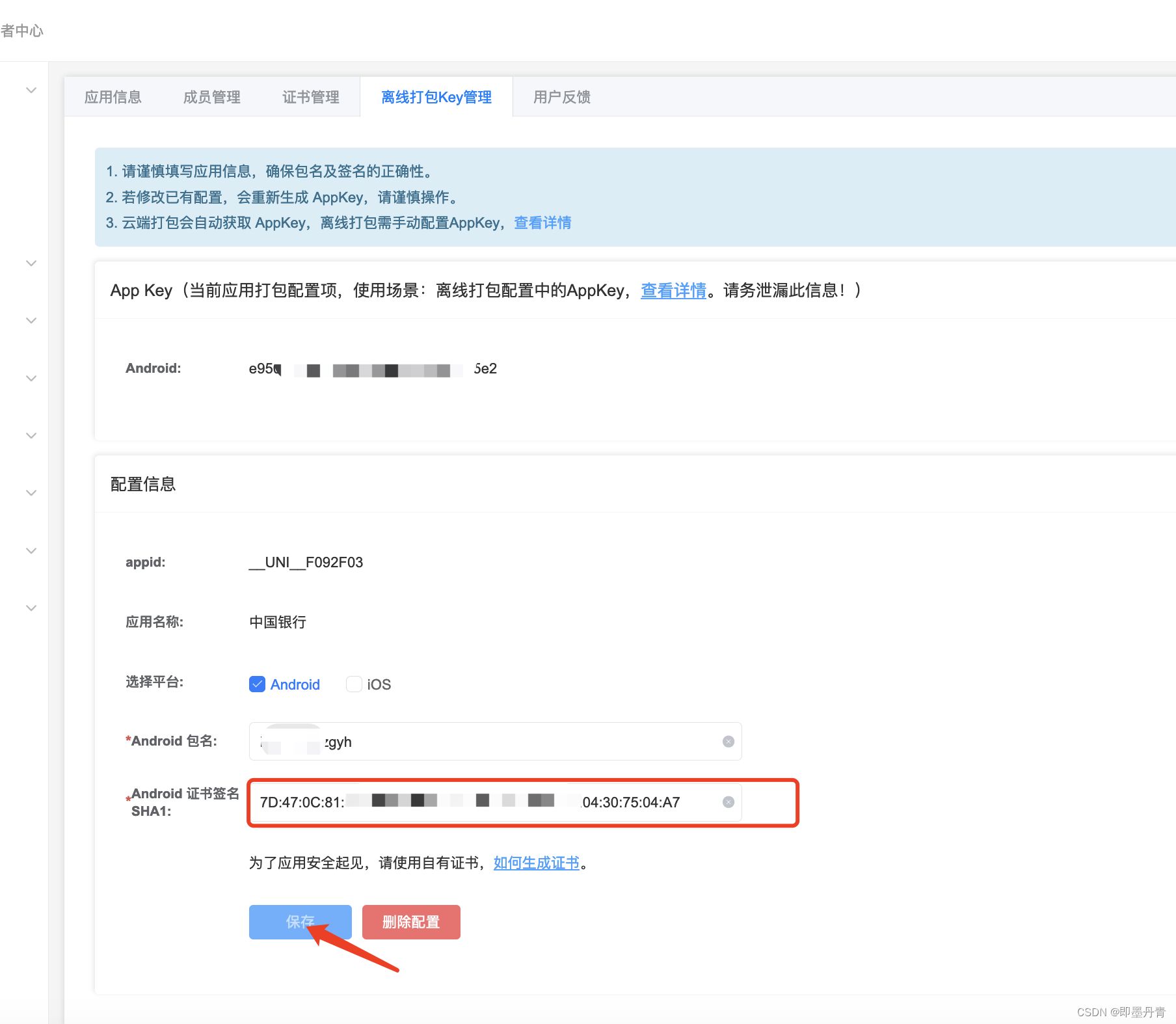Select the appid value __UNI__F092F03
Image resolution: width=1176 pixels, height=1024 pixels.
click(306, 562)
